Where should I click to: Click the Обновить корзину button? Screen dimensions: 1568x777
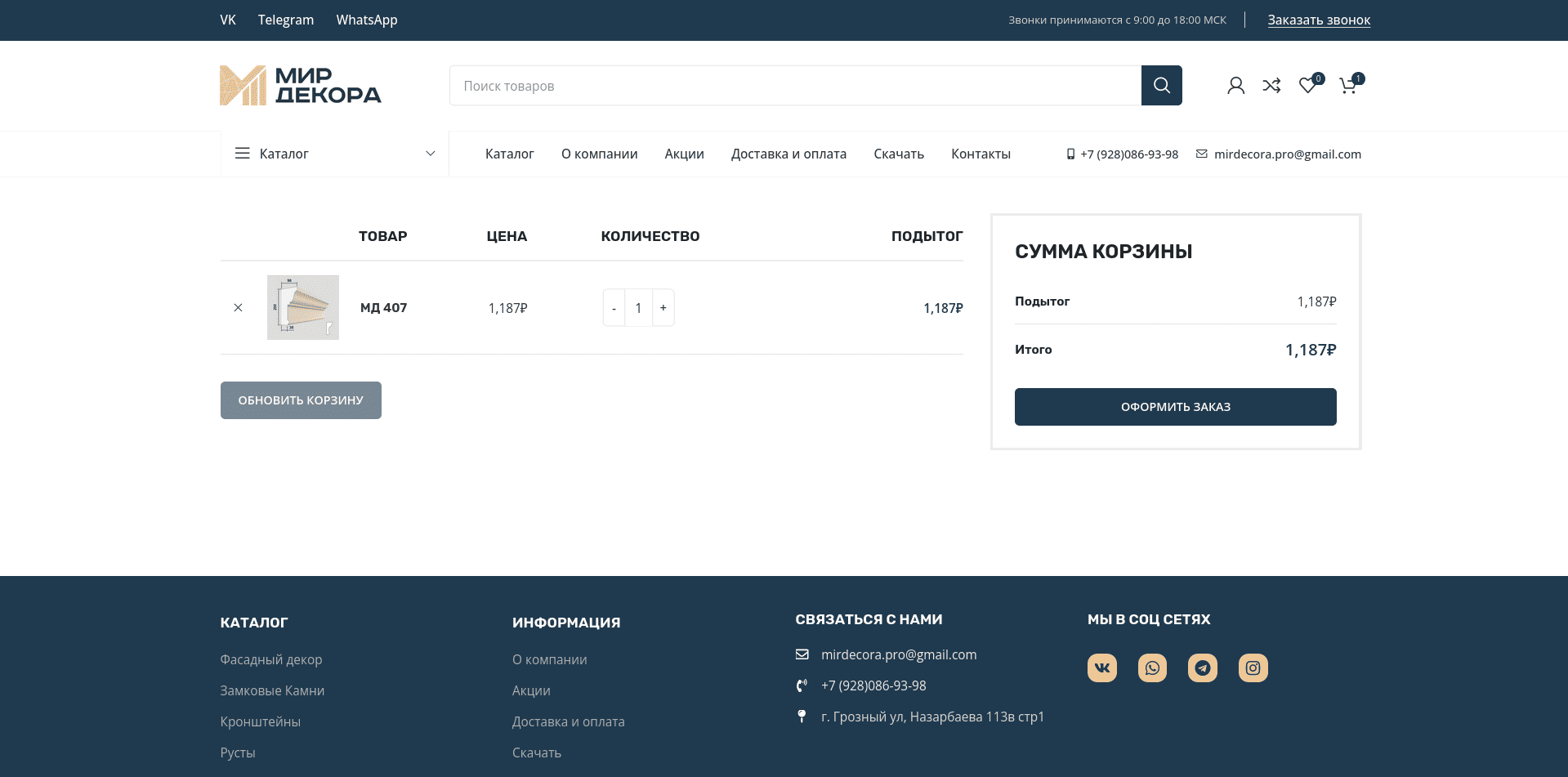coord(301,400)
